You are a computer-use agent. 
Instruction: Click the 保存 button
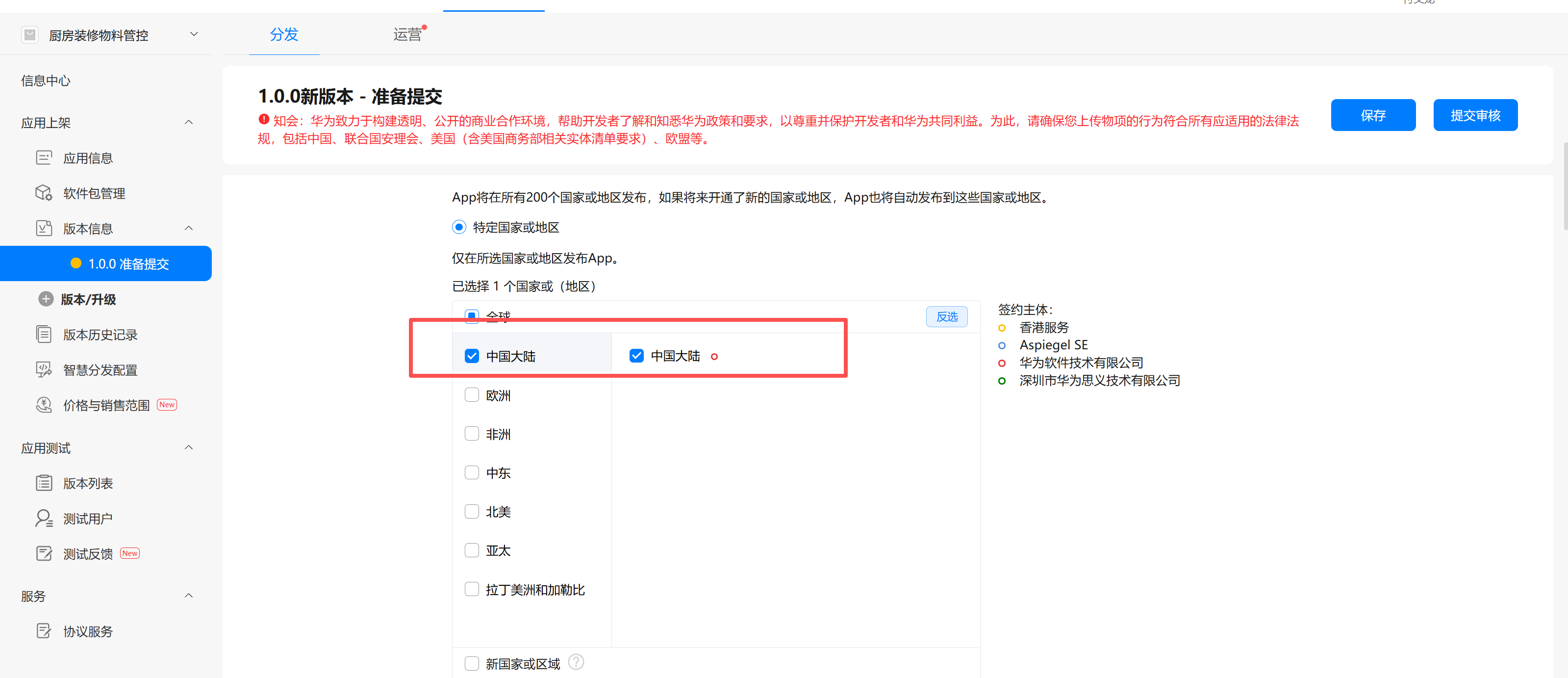click(1372, 115)
